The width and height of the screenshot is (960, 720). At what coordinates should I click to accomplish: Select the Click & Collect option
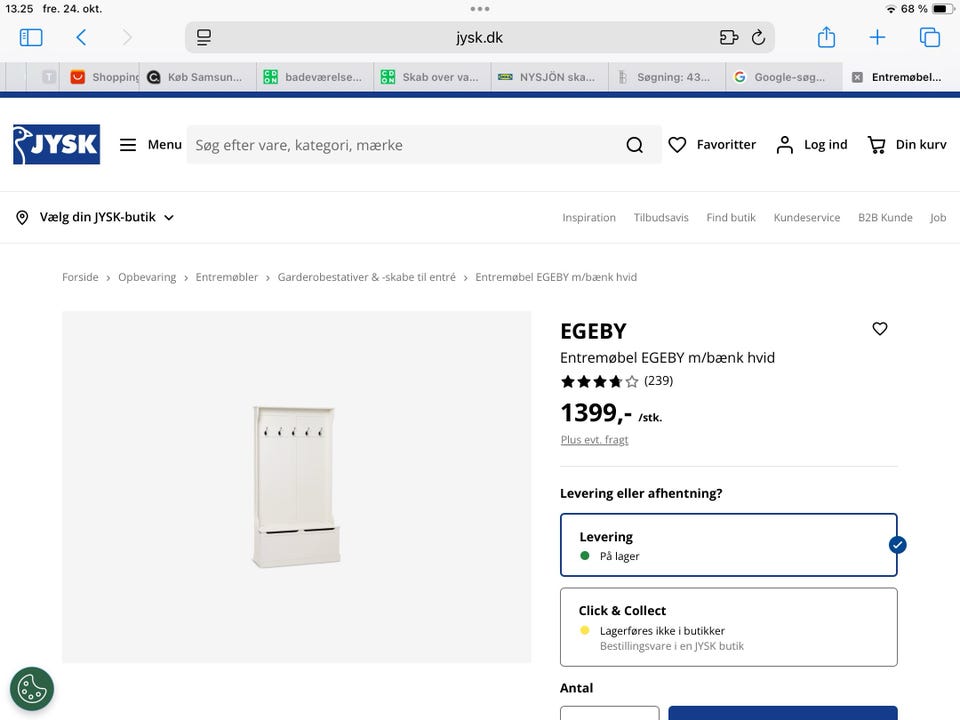(x=728, y=627)
